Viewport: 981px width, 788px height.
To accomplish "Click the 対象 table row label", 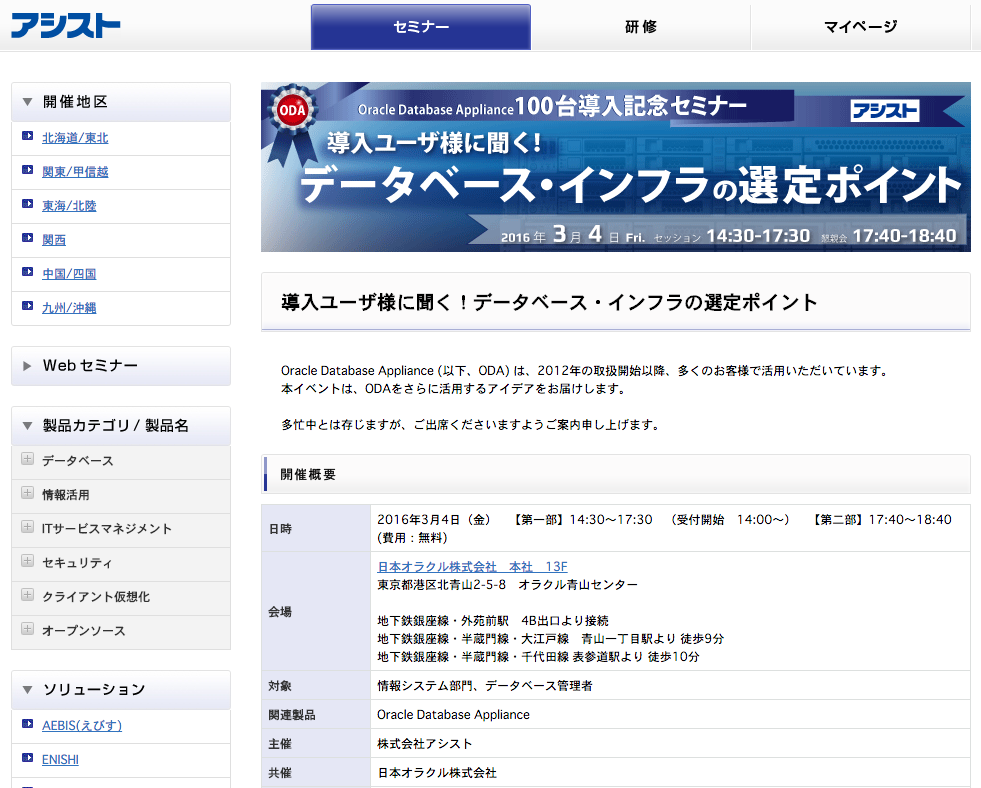I will point(280,686).
